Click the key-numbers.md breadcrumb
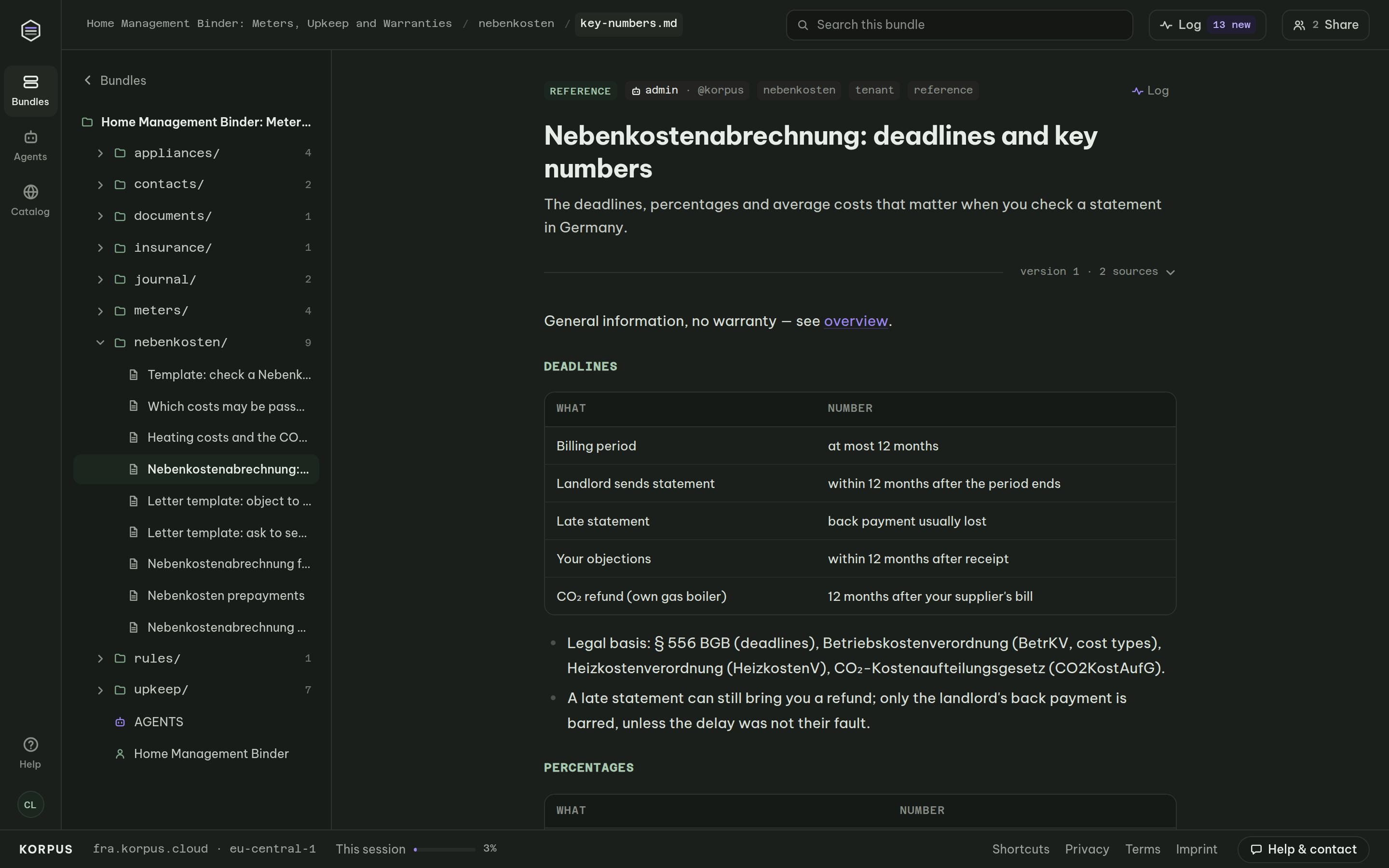The width and height of the screenshot is (1389, 868). point(628,24)
